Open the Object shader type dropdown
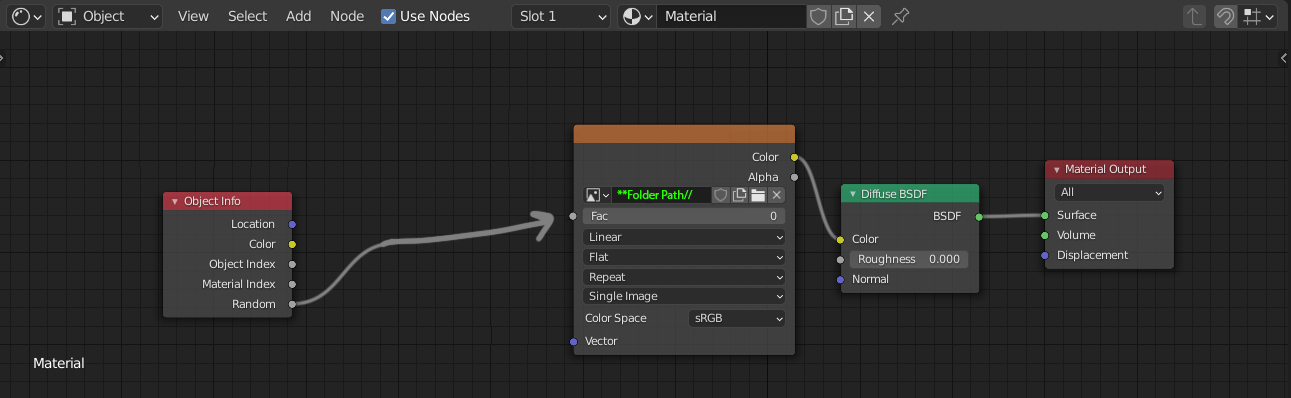The image size is (1291, 398). pos(107,16)
